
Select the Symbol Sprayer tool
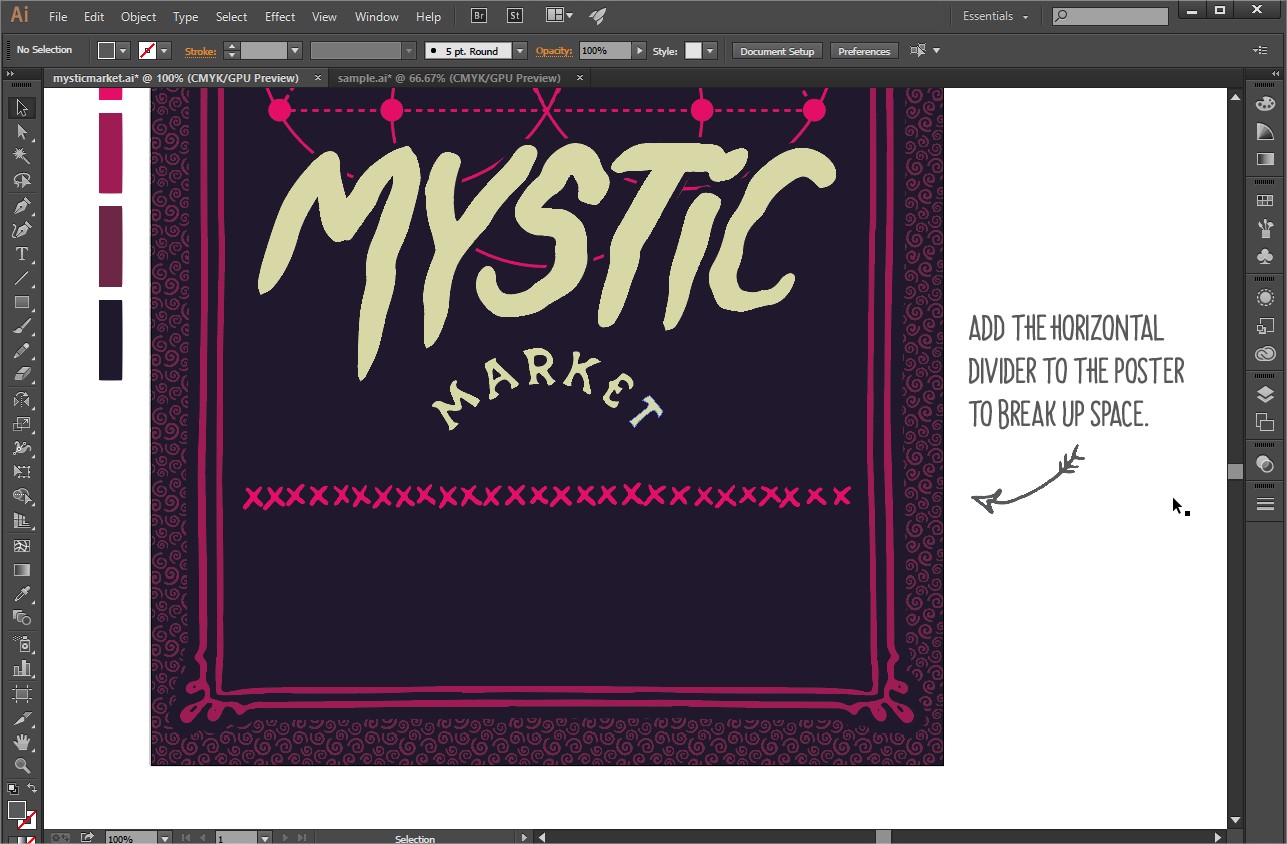point(22,644)
